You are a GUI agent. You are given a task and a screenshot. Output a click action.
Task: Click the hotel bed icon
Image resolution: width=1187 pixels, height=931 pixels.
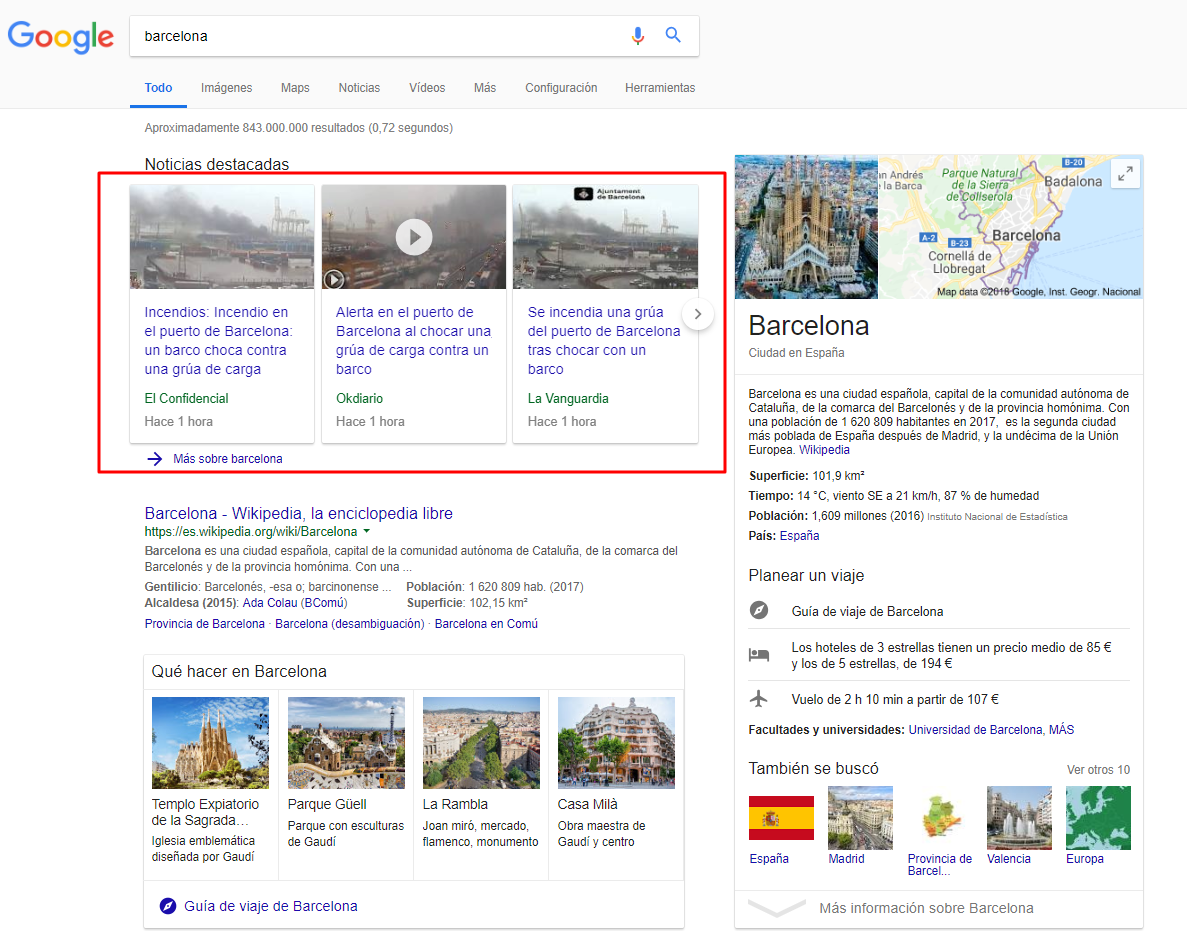tap(759, 655)
